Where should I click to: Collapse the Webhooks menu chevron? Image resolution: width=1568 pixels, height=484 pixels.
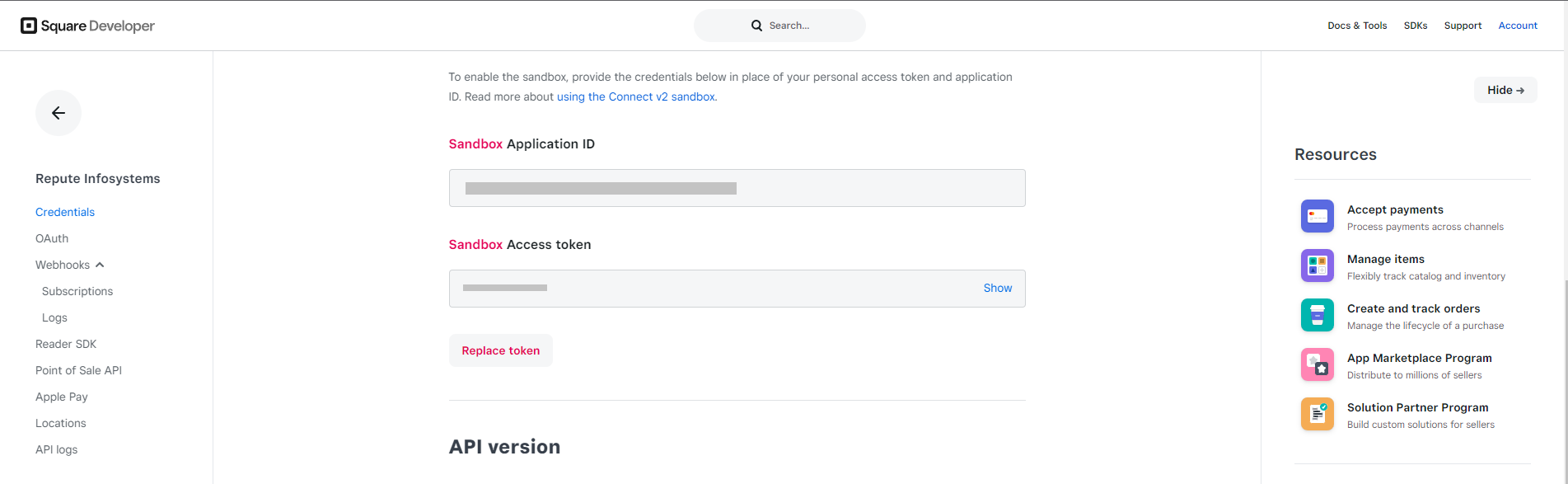[100, 265]
